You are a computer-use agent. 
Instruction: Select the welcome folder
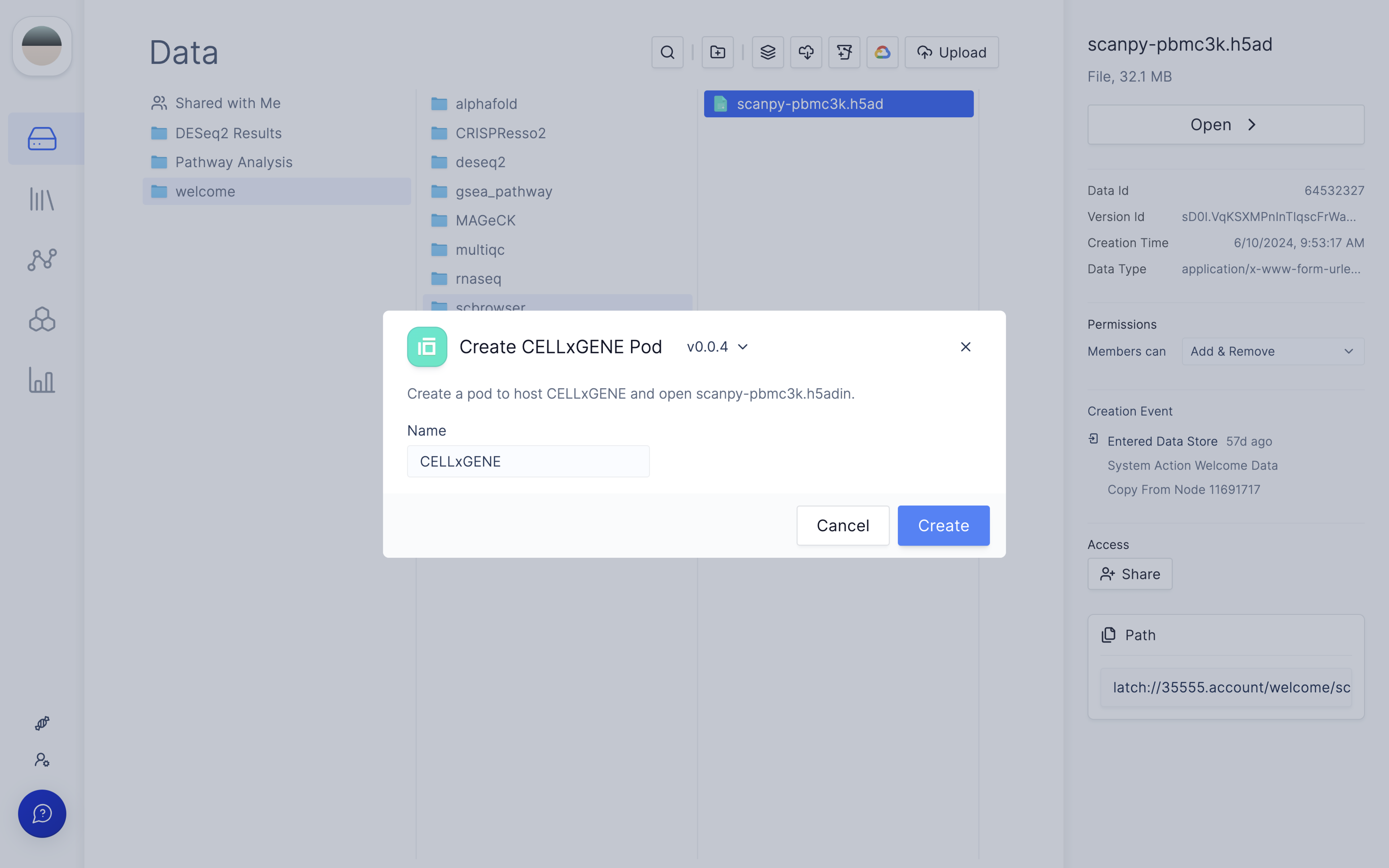point(277,191)
